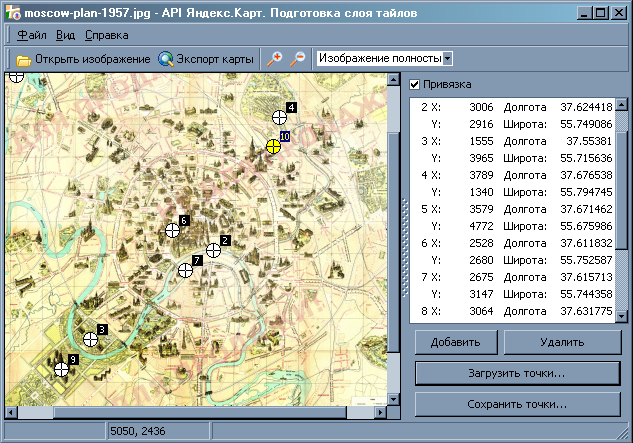Click the map export globe icon
The image size is (633, 443).
coord(166,59)
